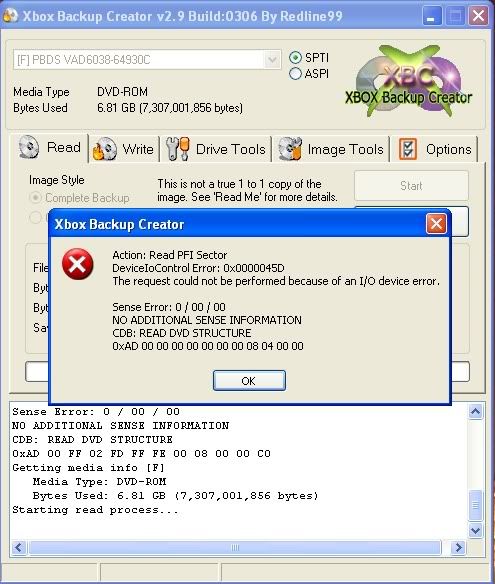Open the Drive Tools tab
The image size is (495, 584).
[216, 149]
